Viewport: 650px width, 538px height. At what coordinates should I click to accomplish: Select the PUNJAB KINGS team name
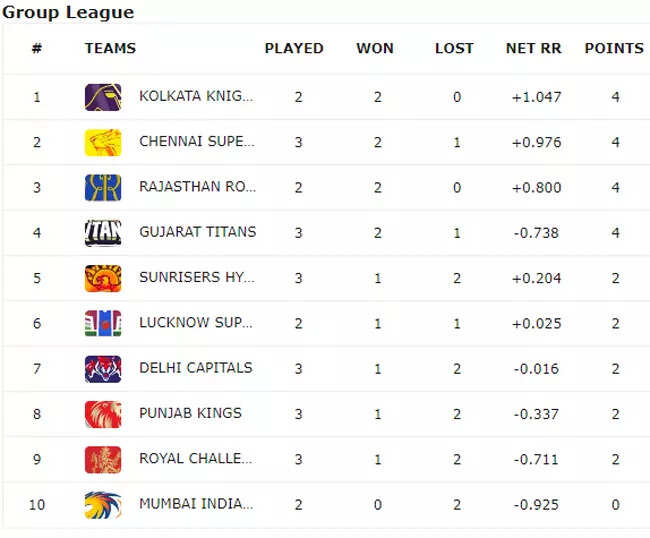click(x=190, y=413)
